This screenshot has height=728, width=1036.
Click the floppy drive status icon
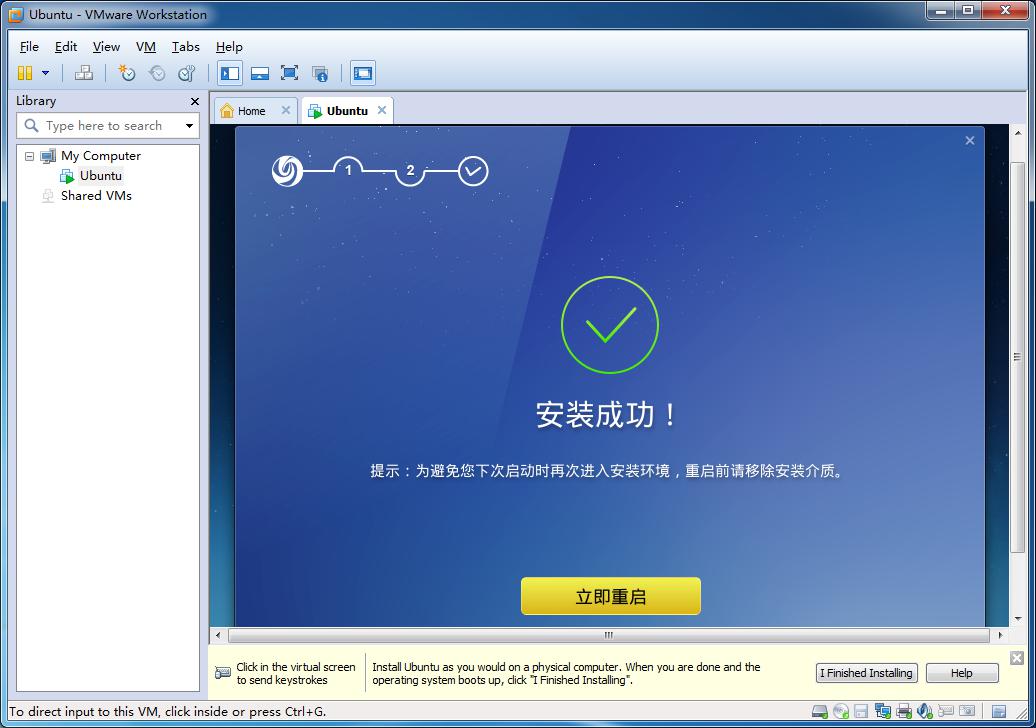[861, 711]
